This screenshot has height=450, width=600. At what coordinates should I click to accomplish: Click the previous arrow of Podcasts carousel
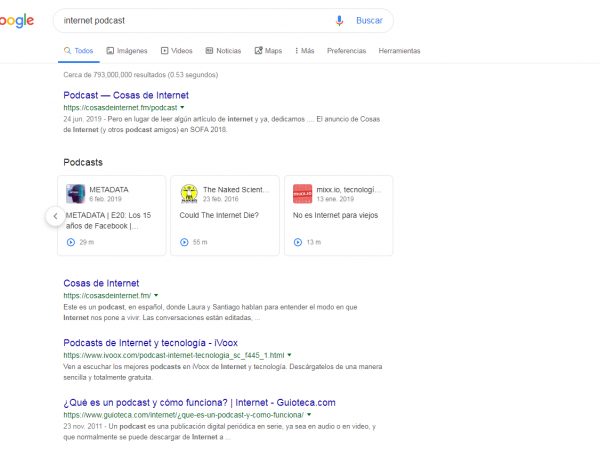coord(55,216)
